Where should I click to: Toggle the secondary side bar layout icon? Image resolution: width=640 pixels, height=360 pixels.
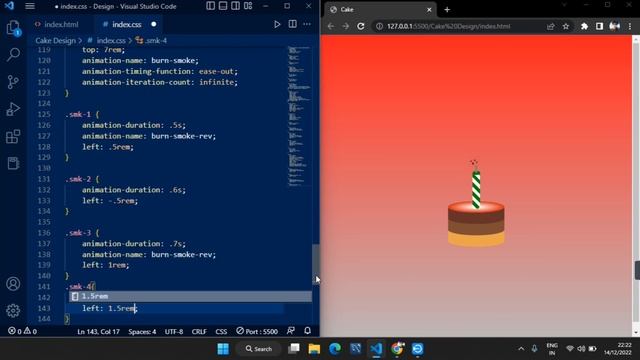pos(236,6)
